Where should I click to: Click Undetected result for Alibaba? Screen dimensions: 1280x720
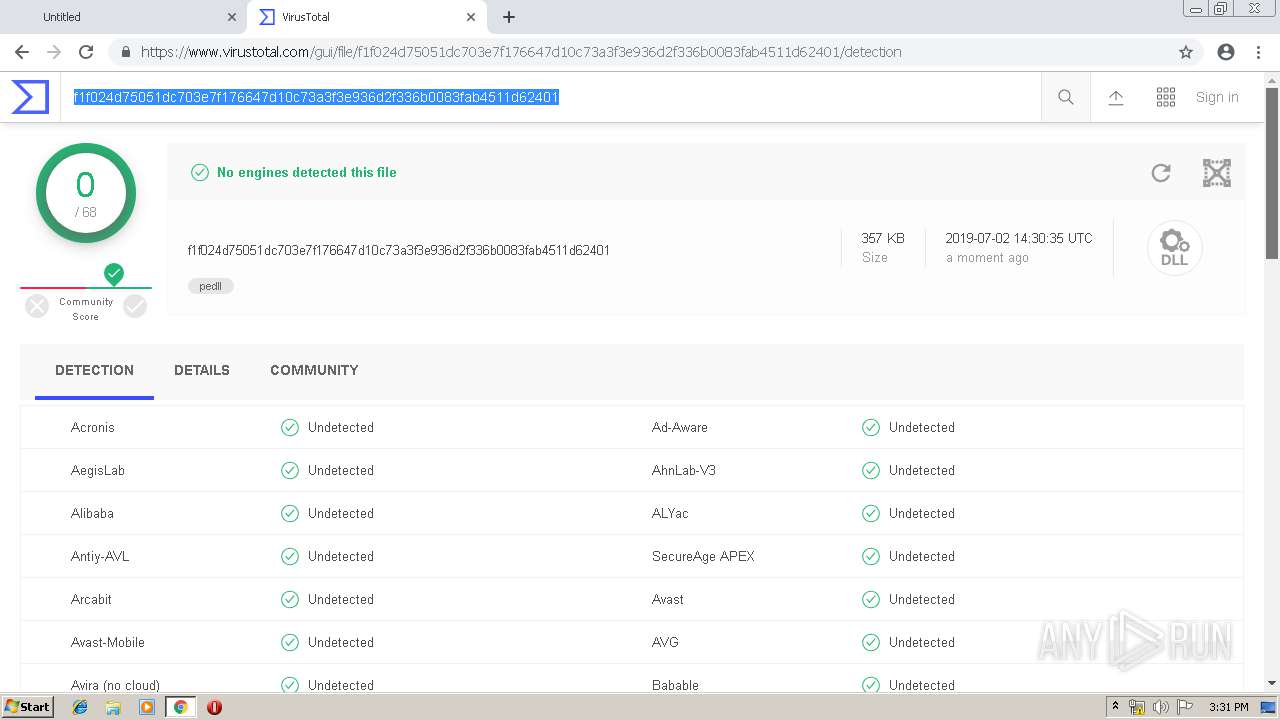coord(341,513)
